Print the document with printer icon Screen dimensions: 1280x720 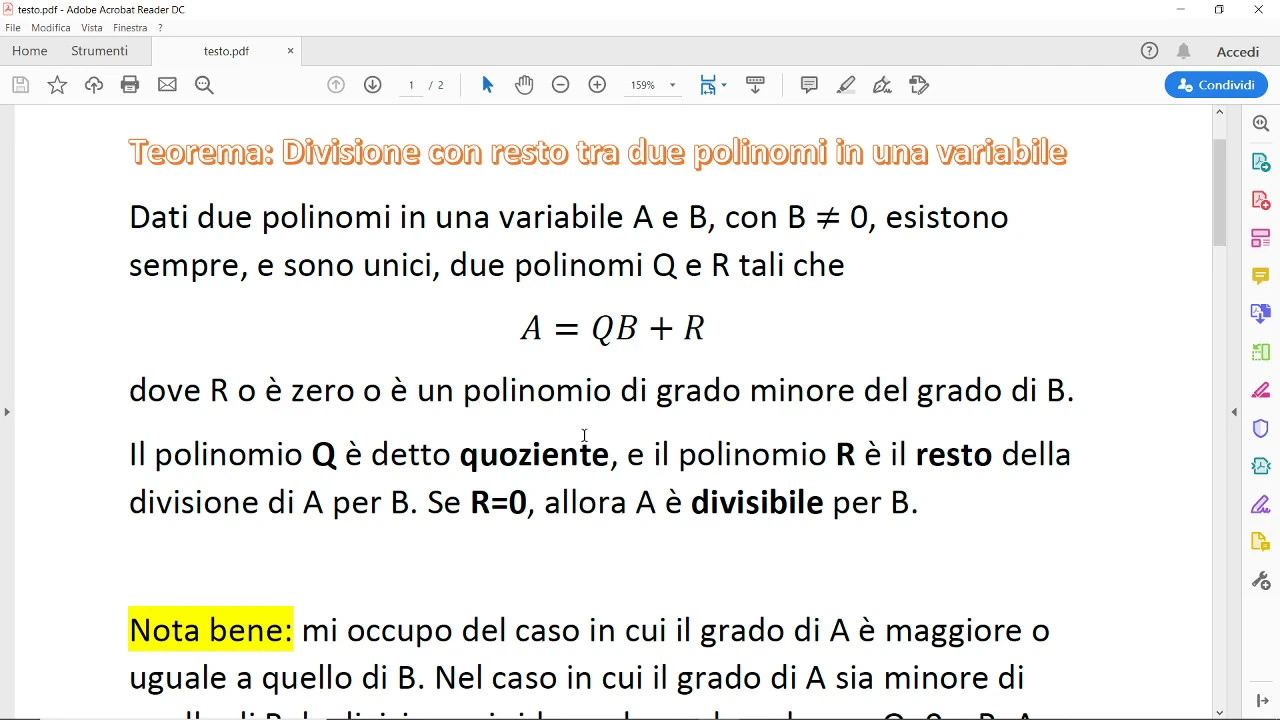(130, 85)
